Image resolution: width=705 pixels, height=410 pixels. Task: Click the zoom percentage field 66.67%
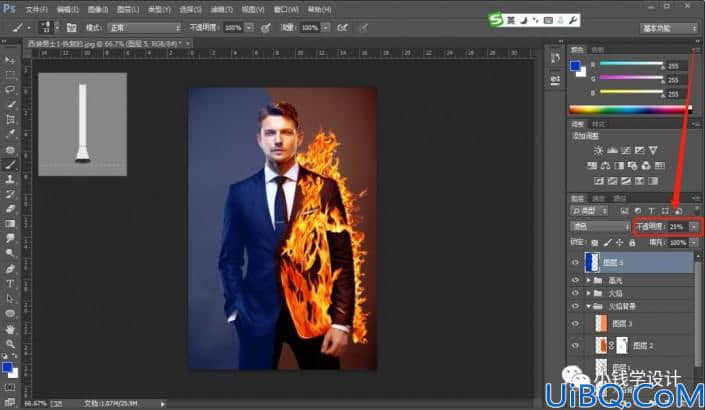click(x=35, y=404)
